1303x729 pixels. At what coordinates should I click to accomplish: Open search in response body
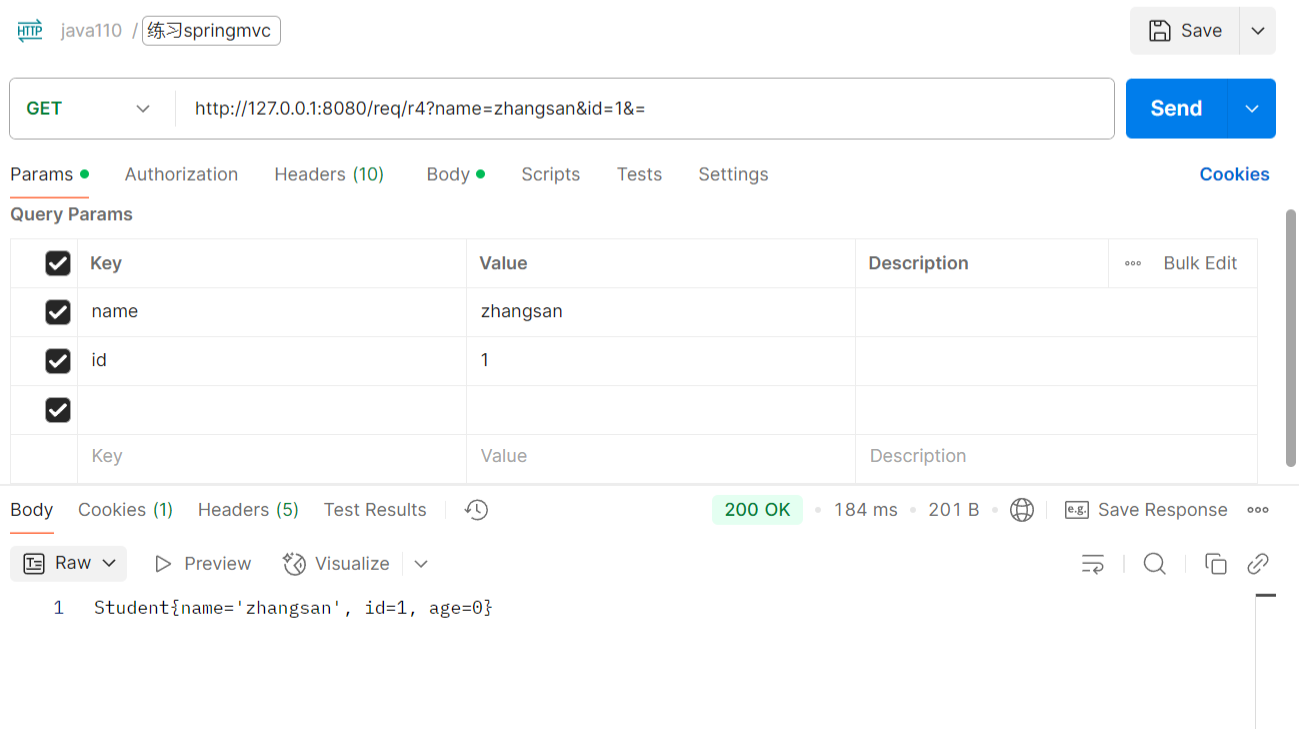1155,564
